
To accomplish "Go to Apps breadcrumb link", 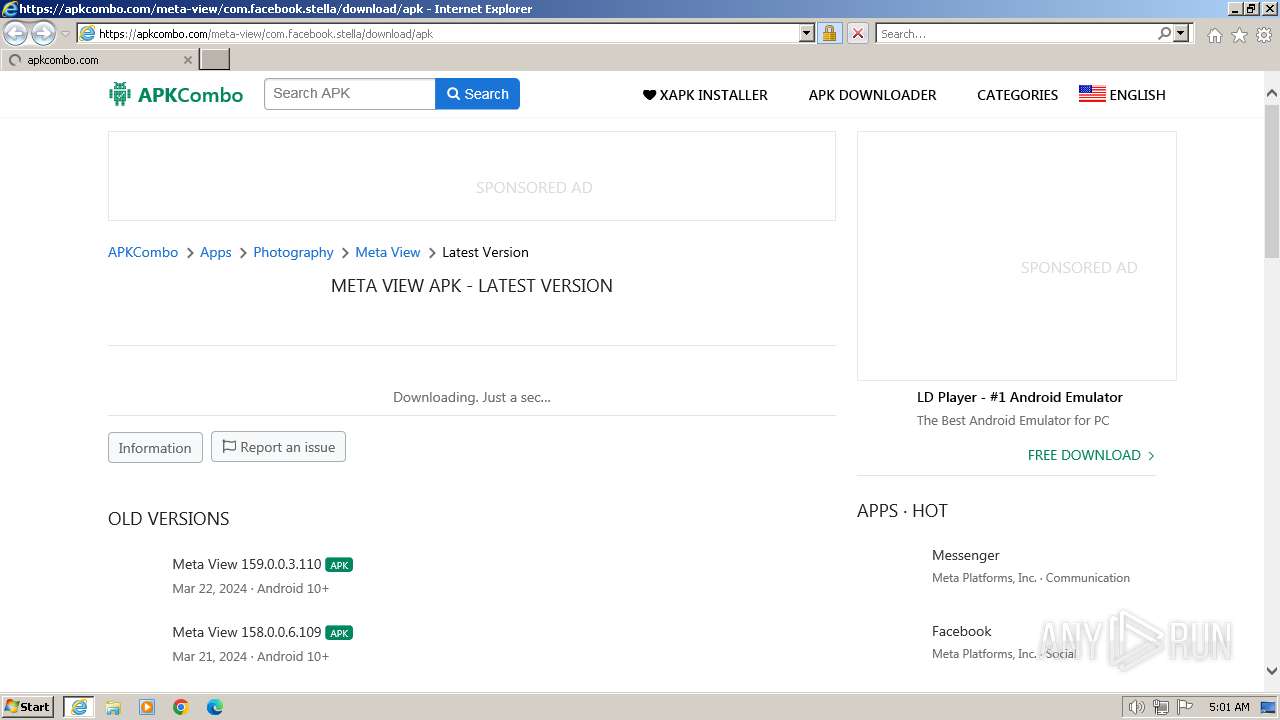I will (x=215, y=252).
